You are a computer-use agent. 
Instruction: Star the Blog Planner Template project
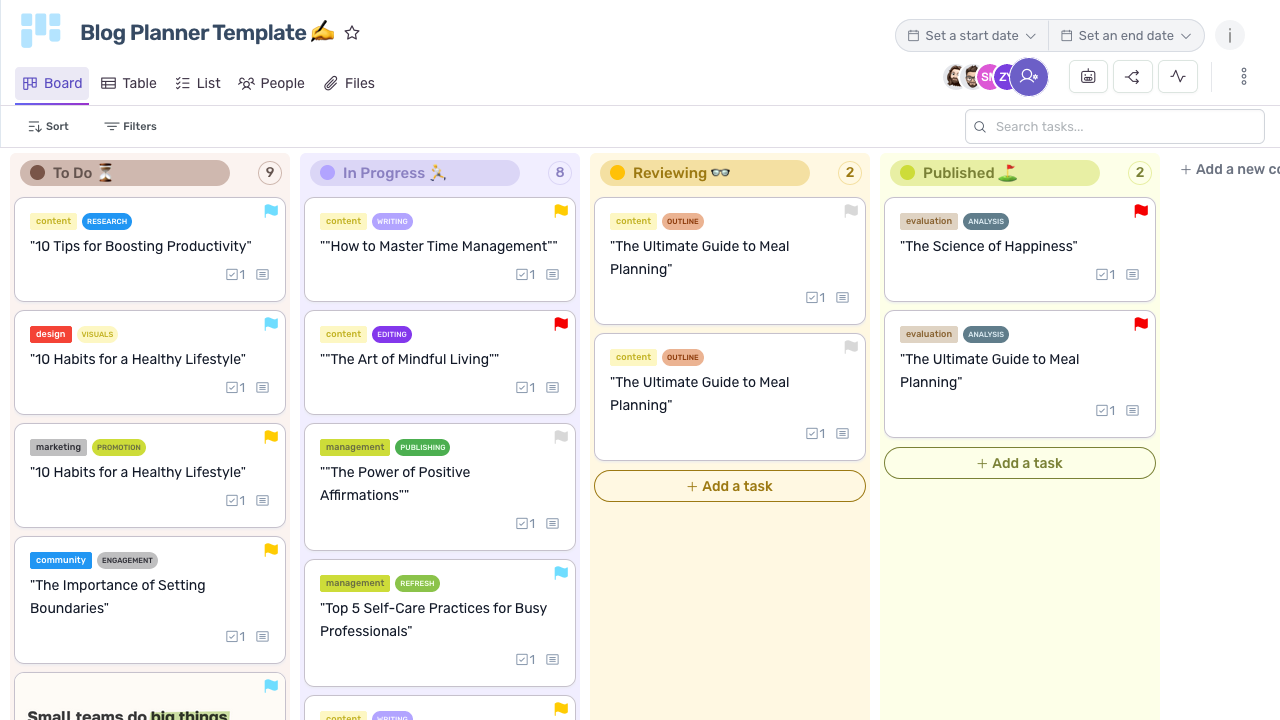352,33
